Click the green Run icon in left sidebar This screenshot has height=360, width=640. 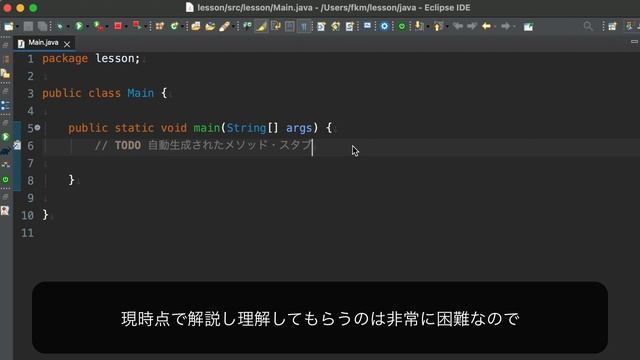pos(5,136)
